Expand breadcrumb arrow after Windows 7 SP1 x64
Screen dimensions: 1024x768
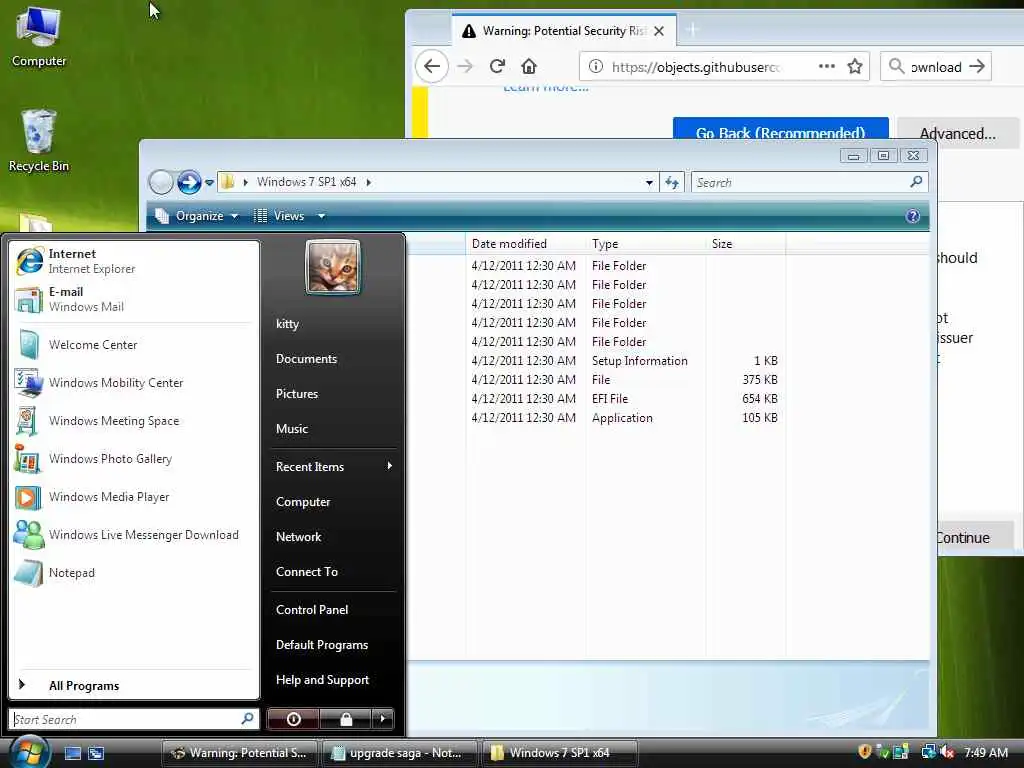coord(369,182)
